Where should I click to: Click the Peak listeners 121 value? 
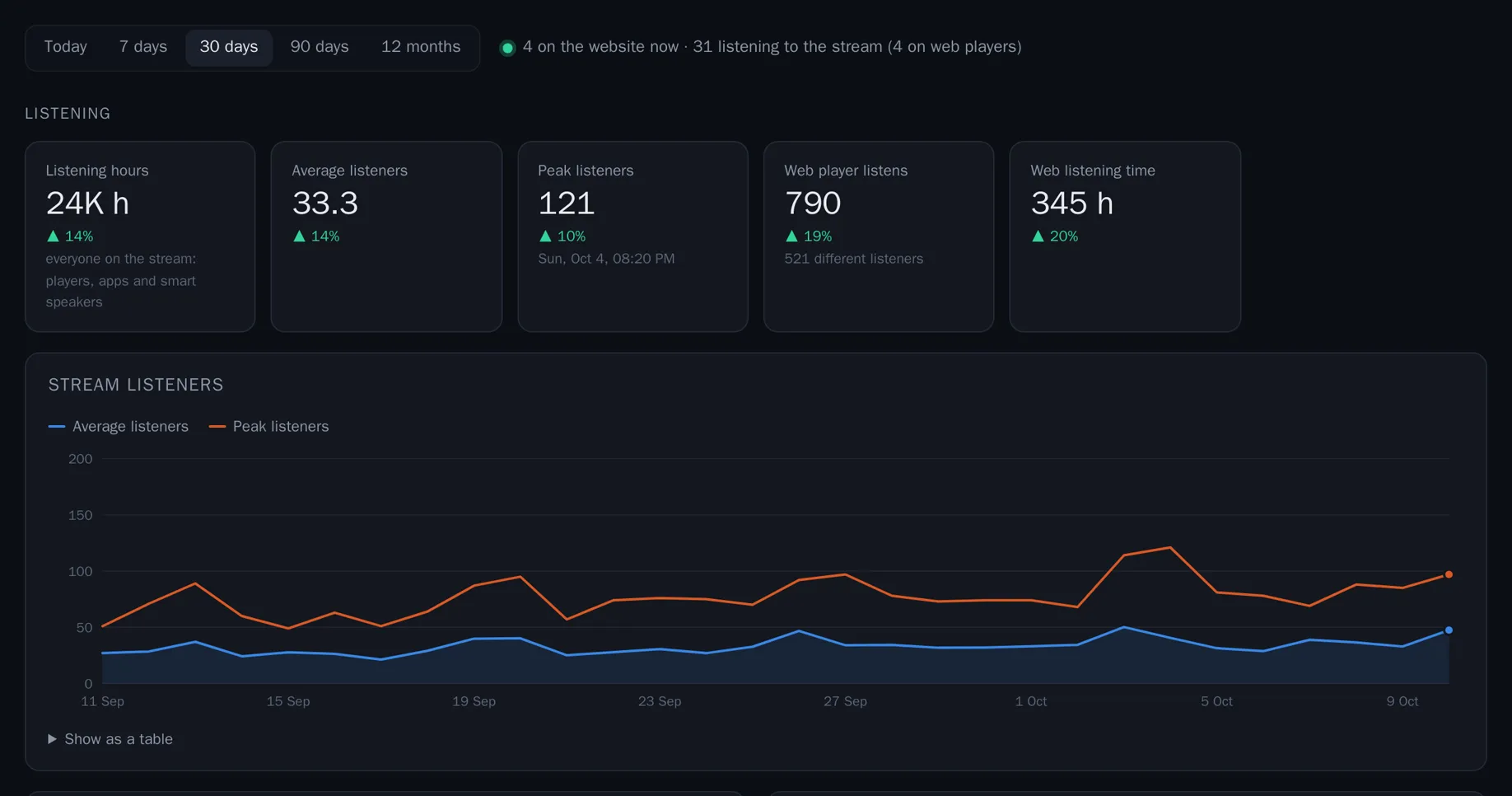click(567, 204)
